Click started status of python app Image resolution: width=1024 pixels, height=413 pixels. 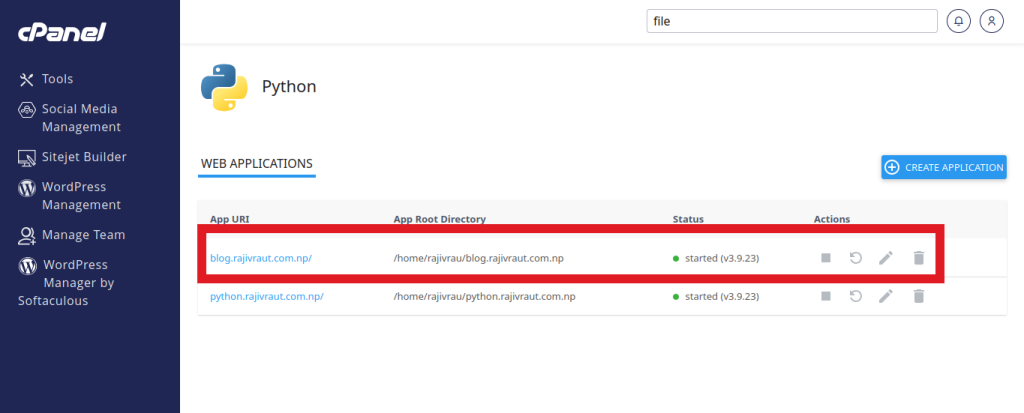[716, 297]
